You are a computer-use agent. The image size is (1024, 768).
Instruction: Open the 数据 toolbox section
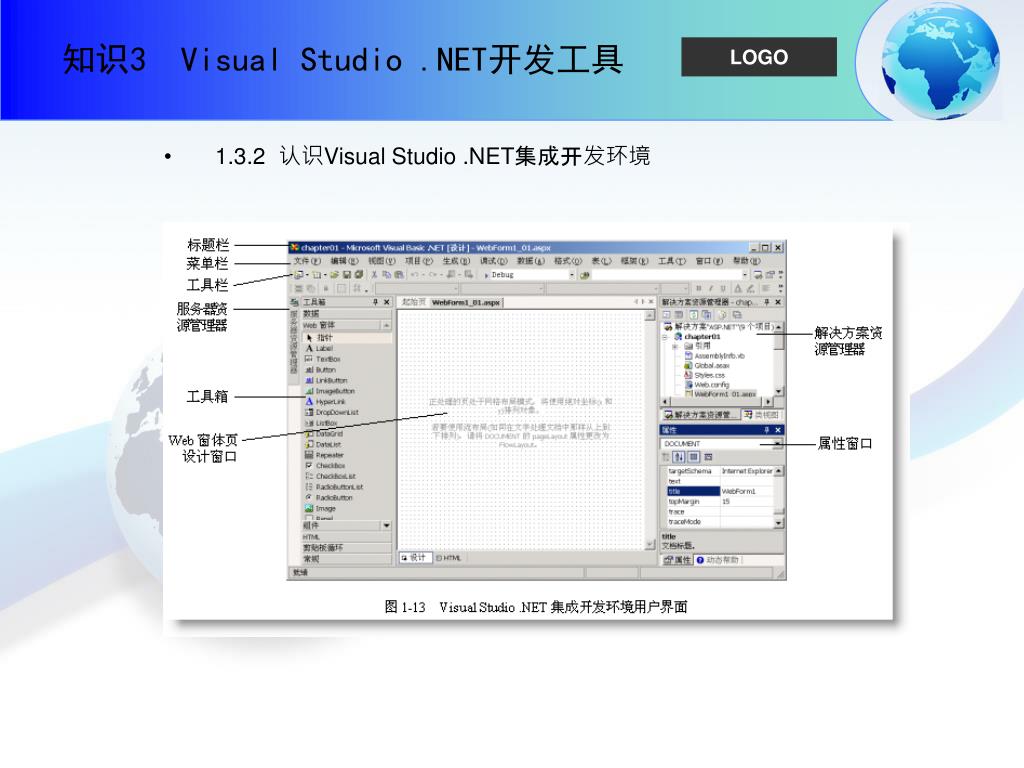[x=347, y=314]
